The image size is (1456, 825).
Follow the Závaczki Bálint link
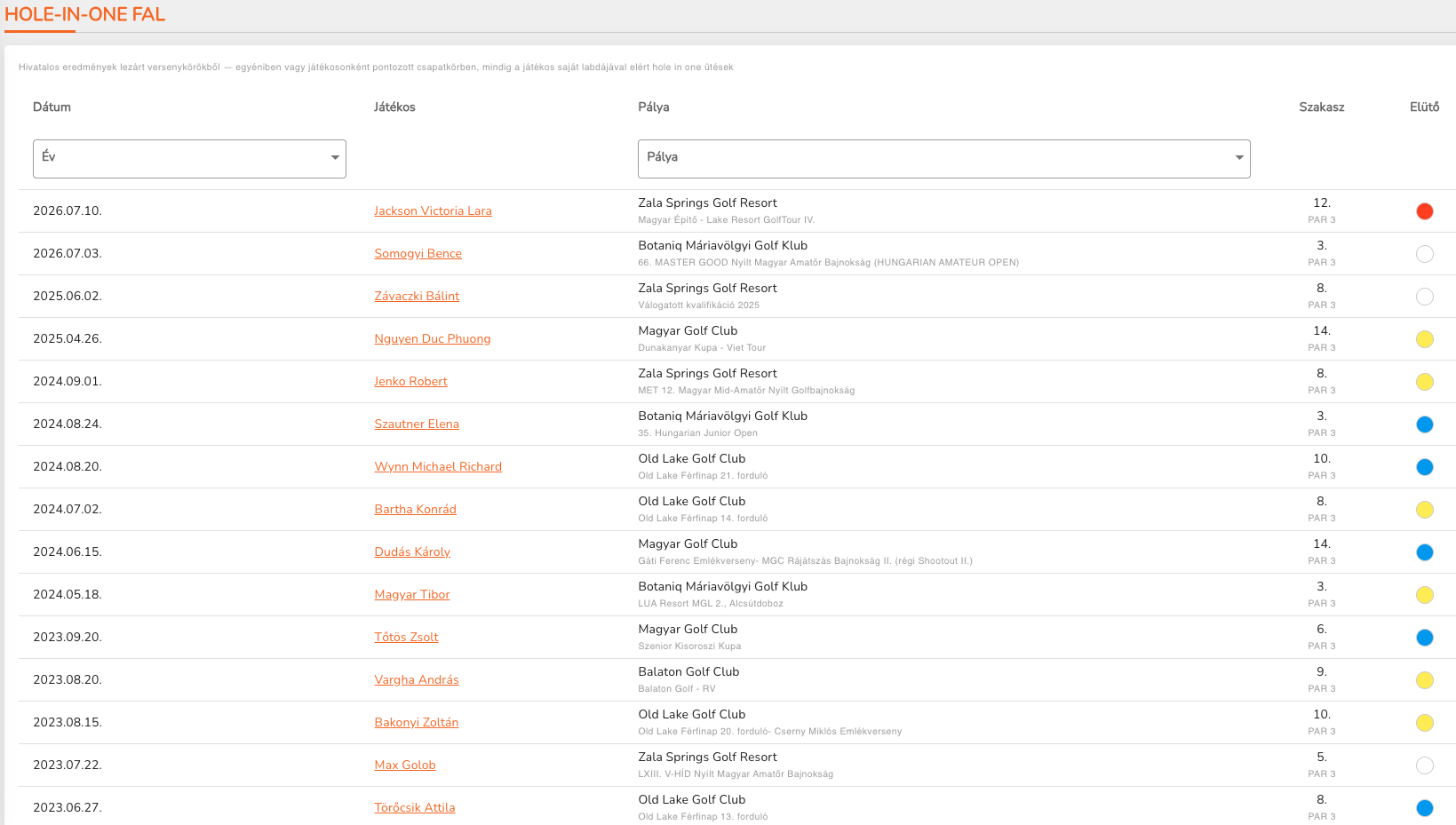[x=417, y=296]
